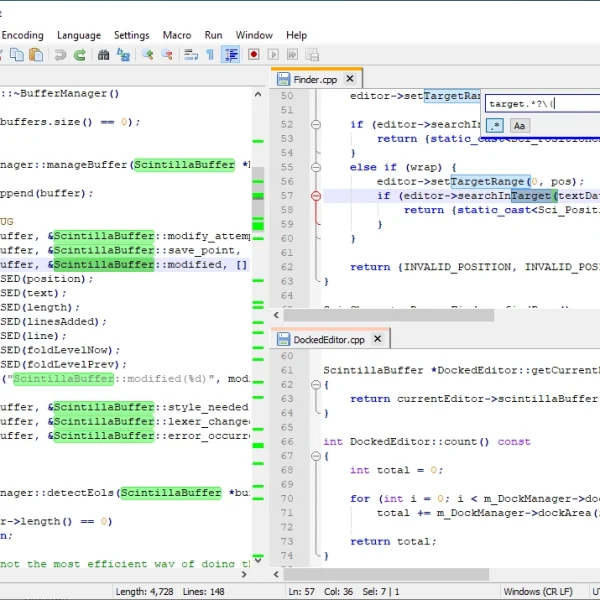The width and height of the screenshot is (600, 600).
Task: Open Find with the binoculars icon
Action: tap(103, 55)
